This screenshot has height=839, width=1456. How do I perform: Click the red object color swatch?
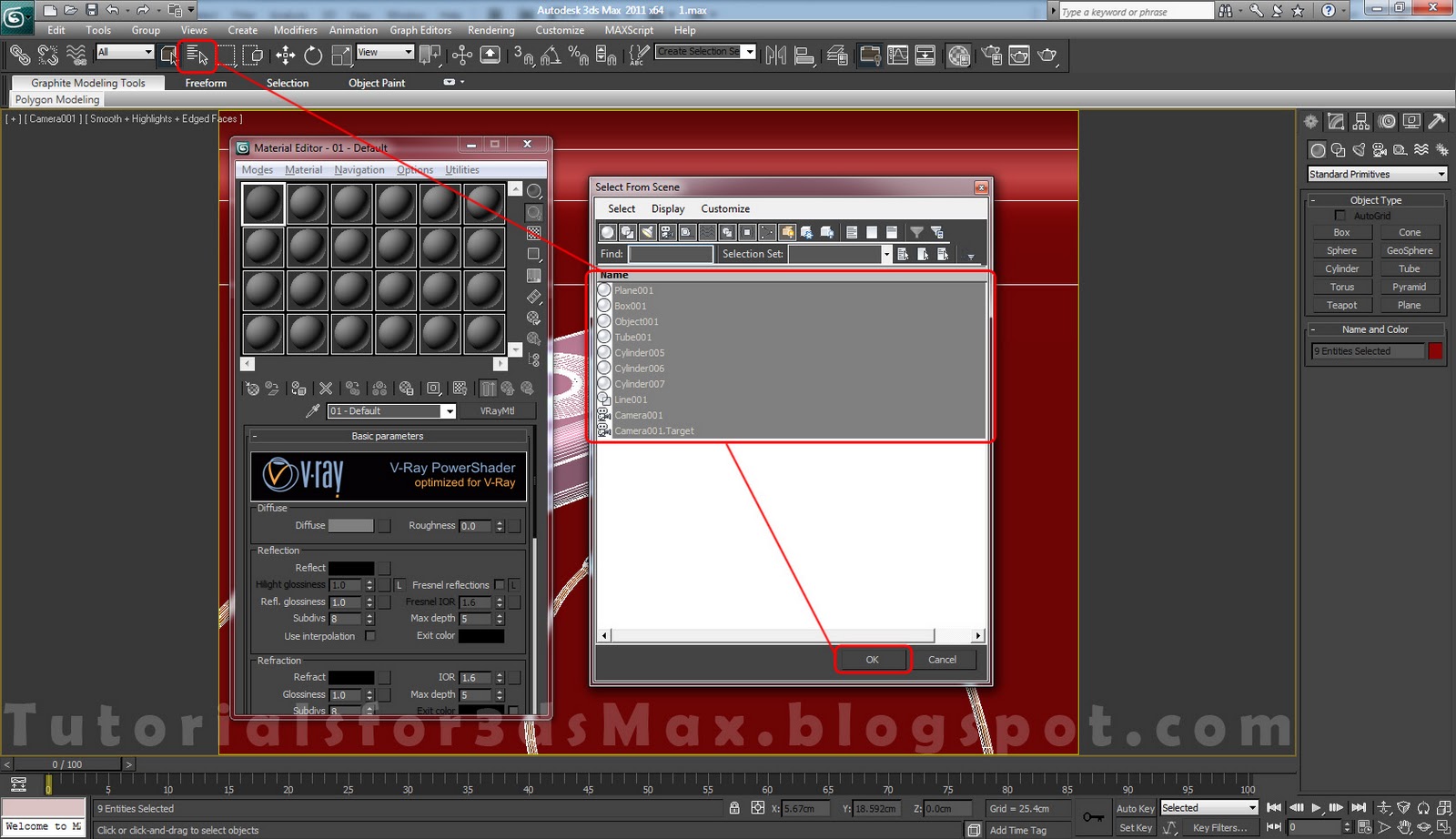pos(1435,351)
